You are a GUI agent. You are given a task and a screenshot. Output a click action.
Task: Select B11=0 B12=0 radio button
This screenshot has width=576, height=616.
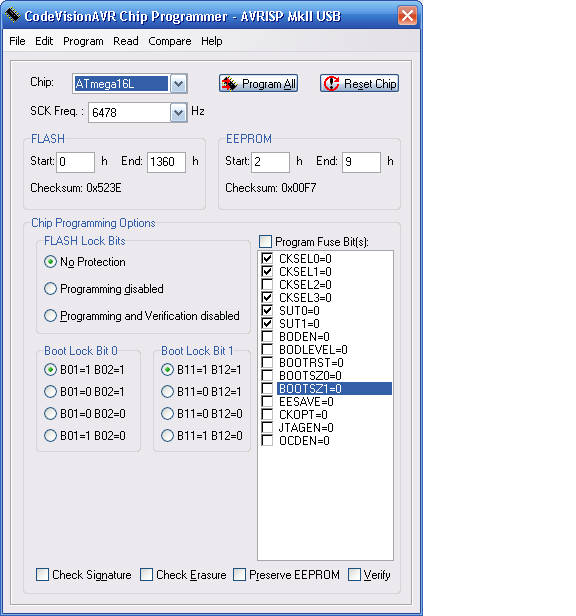(167, 414)
